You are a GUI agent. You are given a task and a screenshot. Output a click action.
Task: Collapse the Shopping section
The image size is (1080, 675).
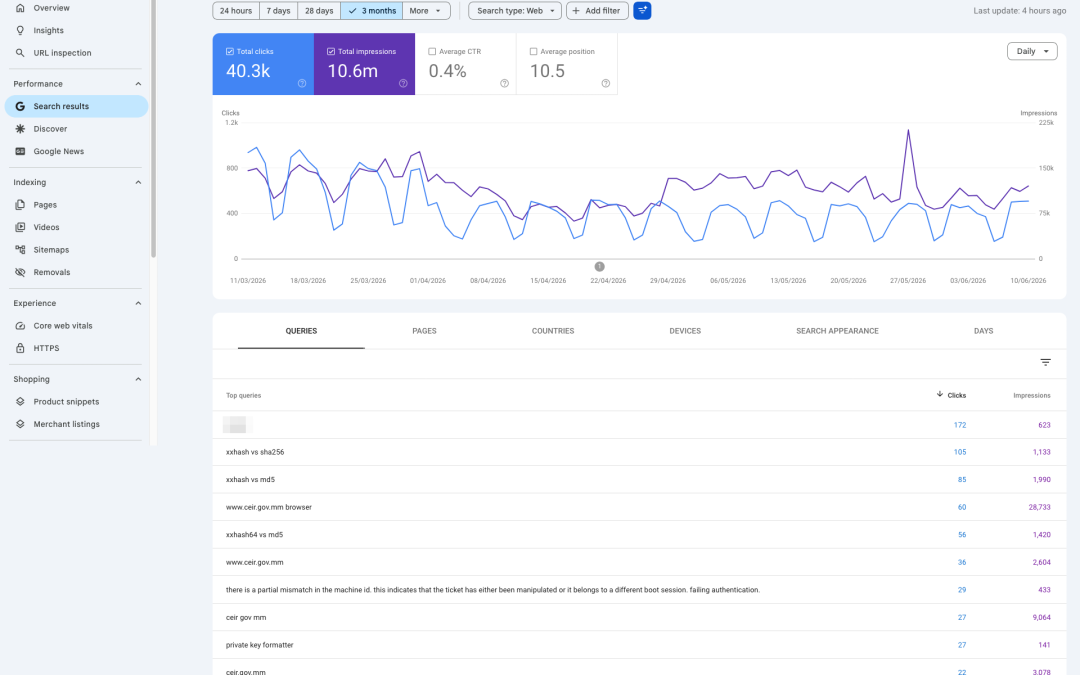pyautogui.click(x=138, y=379)
